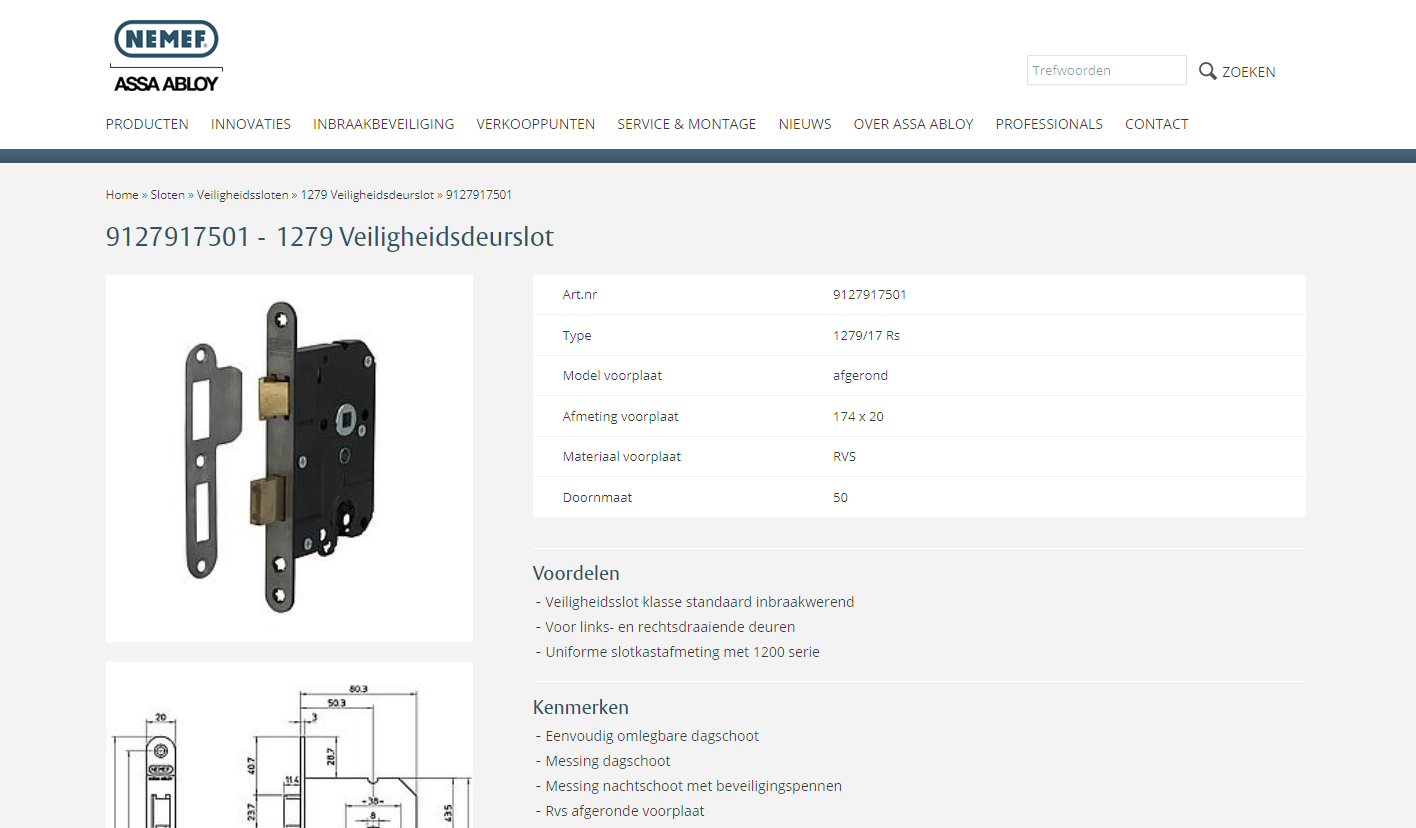1416x828 pixels.
Task: Click the Home breadcrumb link
Action: 122,195
